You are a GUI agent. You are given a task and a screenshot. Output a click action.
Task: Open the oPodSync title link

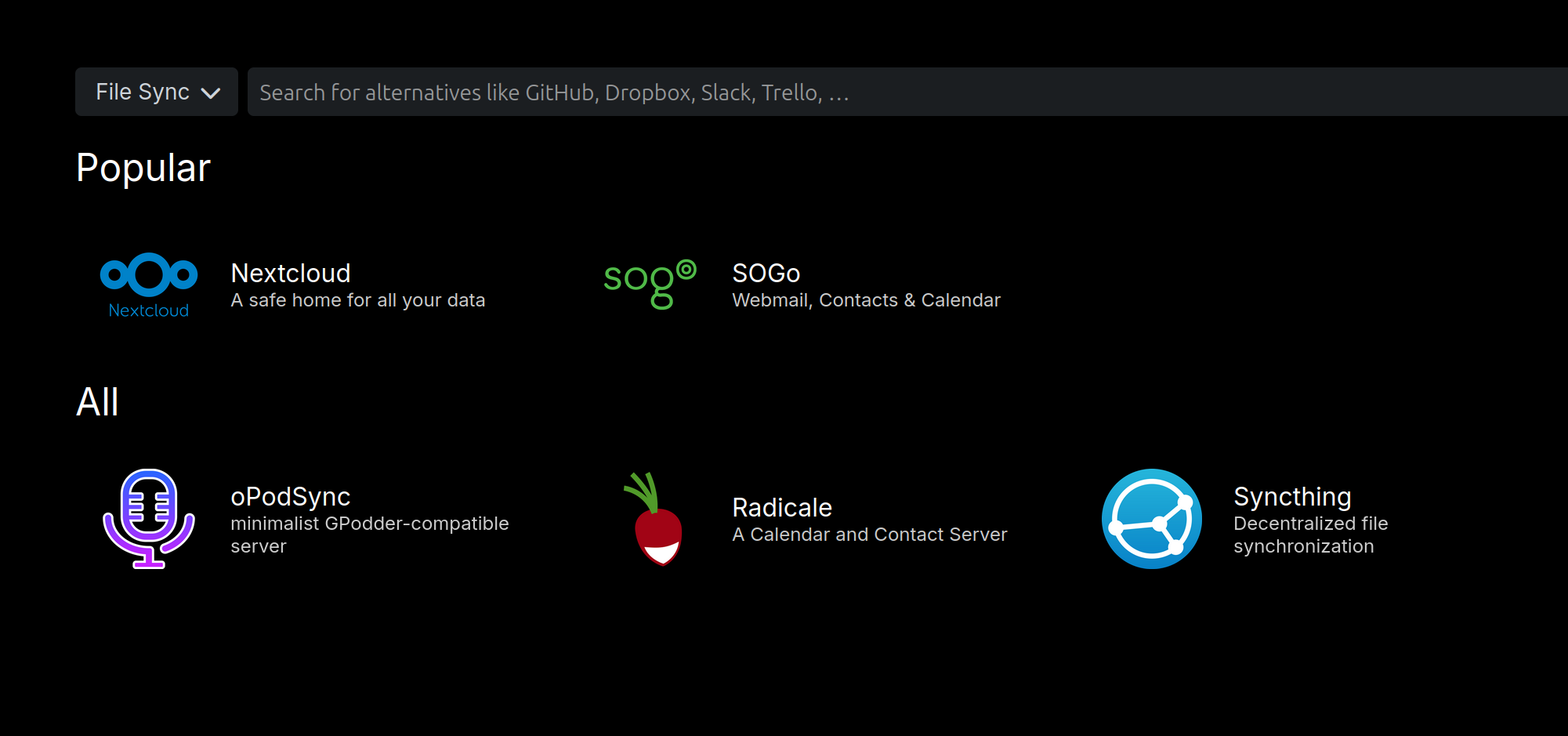(290, 496)
